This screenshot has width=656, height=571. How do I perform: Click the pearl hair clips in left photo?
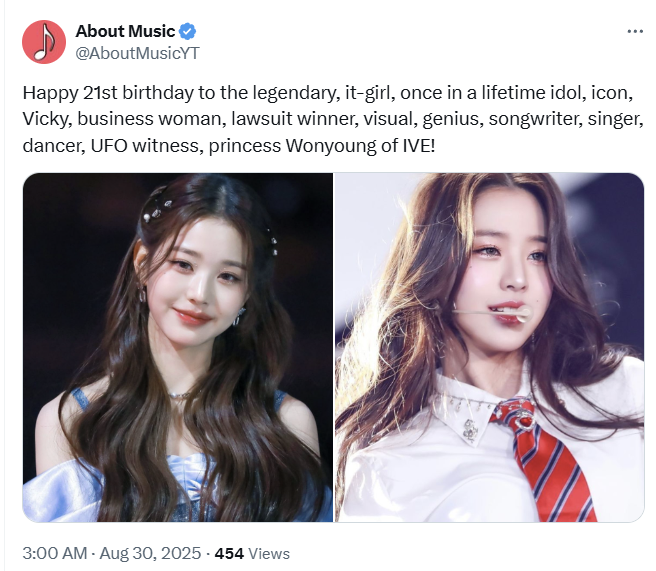[156, 211]
